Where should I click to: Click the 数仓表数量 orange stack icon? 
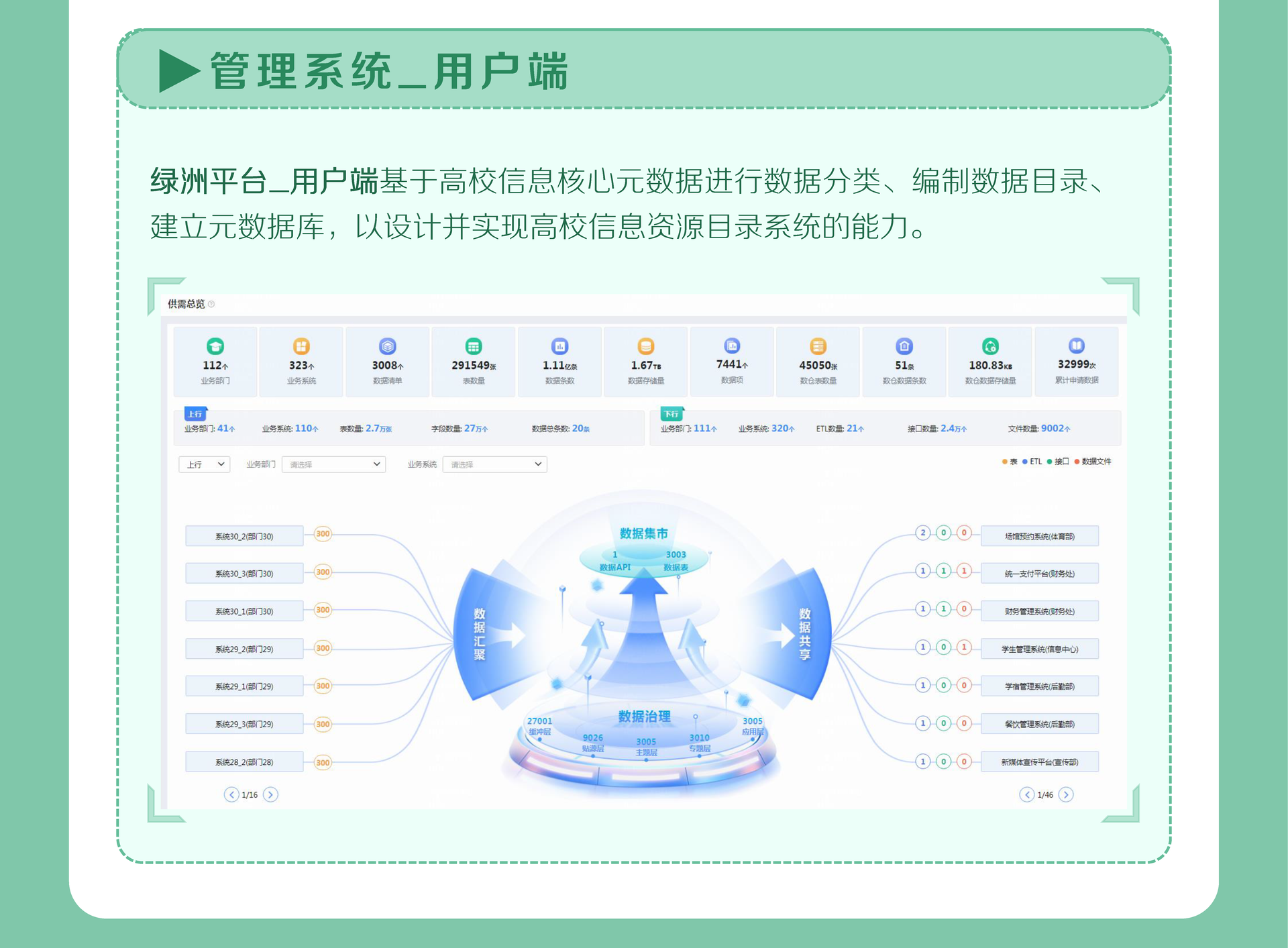818,346
